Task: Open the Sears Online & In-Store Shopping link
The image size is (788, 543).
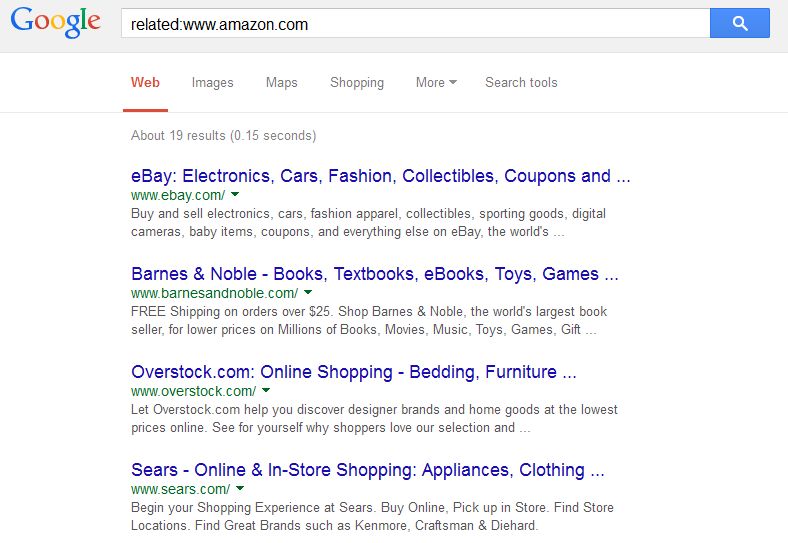Action: point(367,470)
